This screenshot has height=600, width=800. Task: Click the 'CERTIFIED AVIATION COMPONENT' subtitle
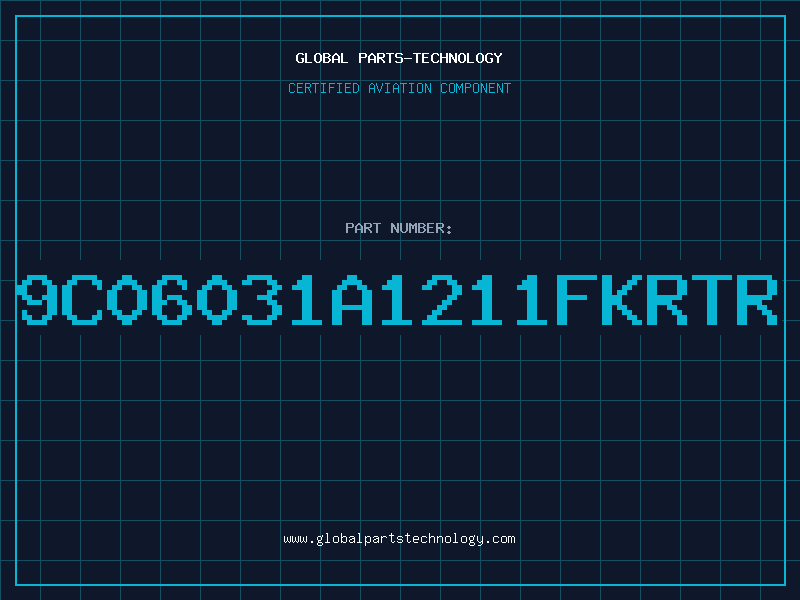tap(399, 88)
